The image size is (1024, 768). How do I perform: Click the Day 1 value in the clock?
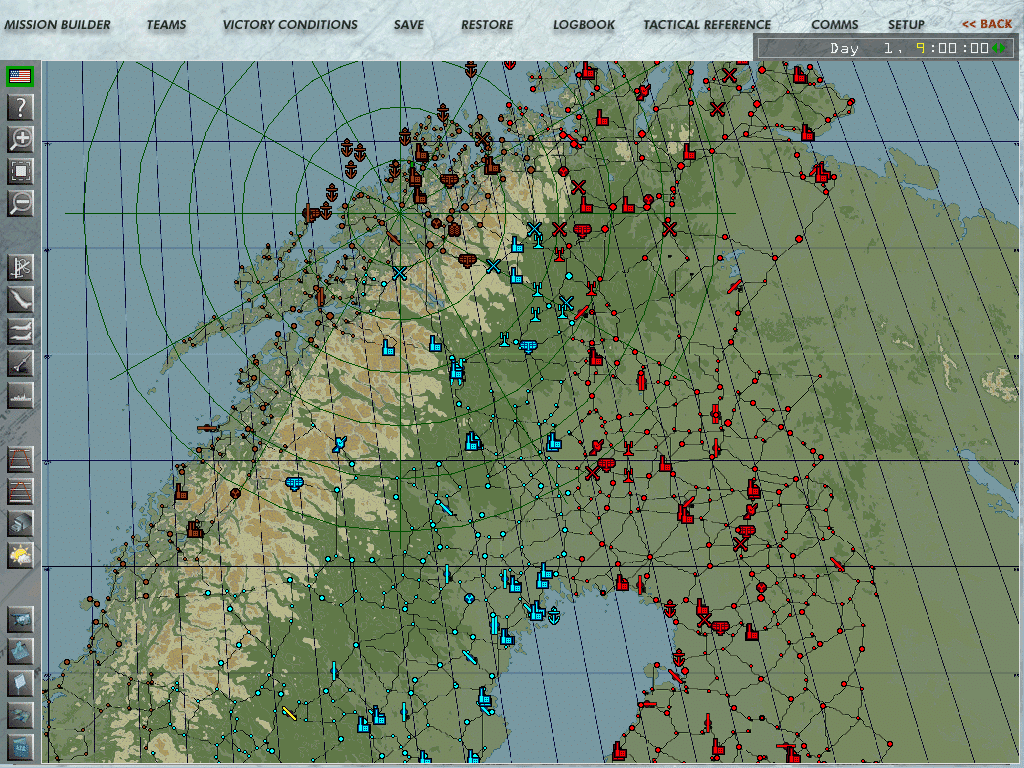point(888,48)
